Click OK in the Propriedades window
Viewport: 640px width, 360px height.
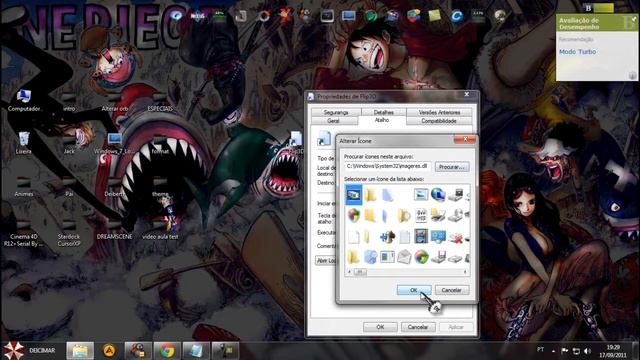(380, 327)
